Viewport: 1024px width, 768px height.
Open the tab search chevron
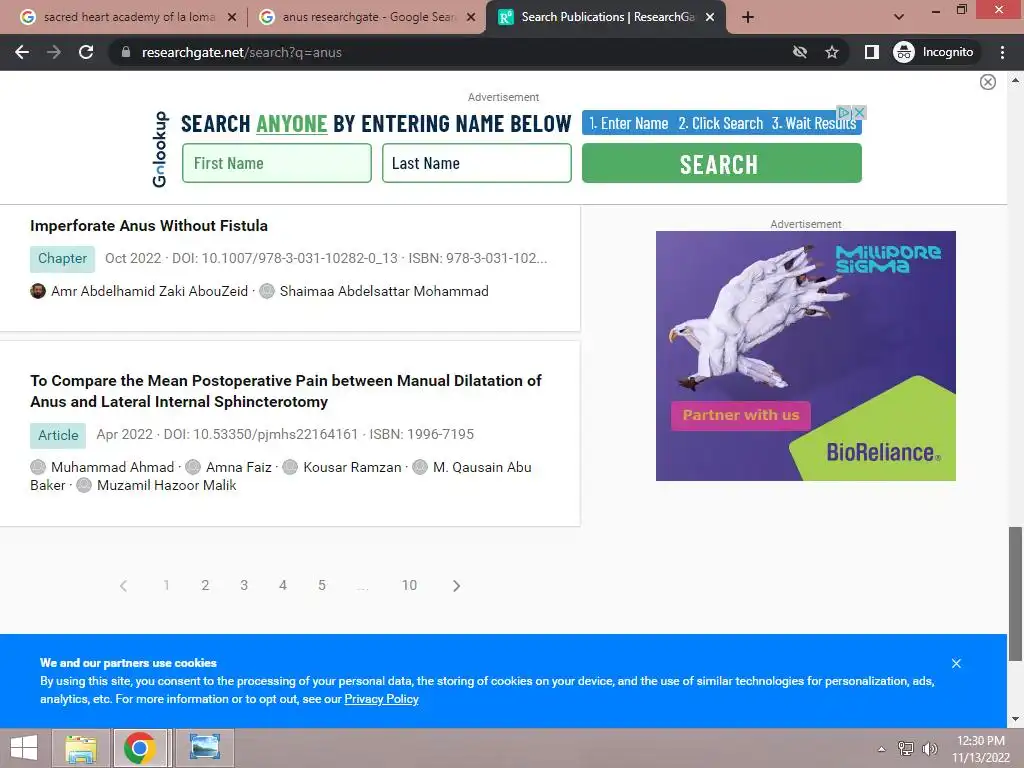[x=899, y=17]
